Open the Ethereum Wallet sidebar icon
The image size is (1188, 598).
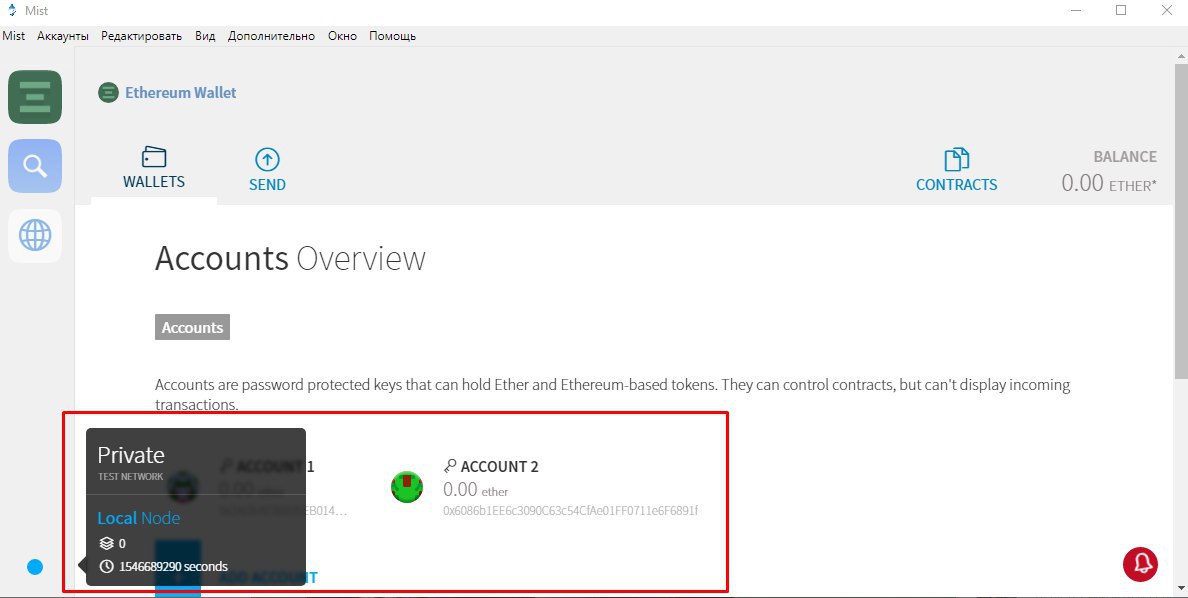coord(35,97)
